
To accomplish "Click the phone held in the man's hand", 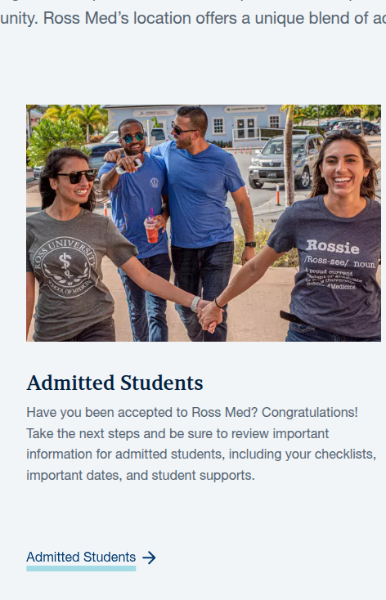I will (129, 166).
